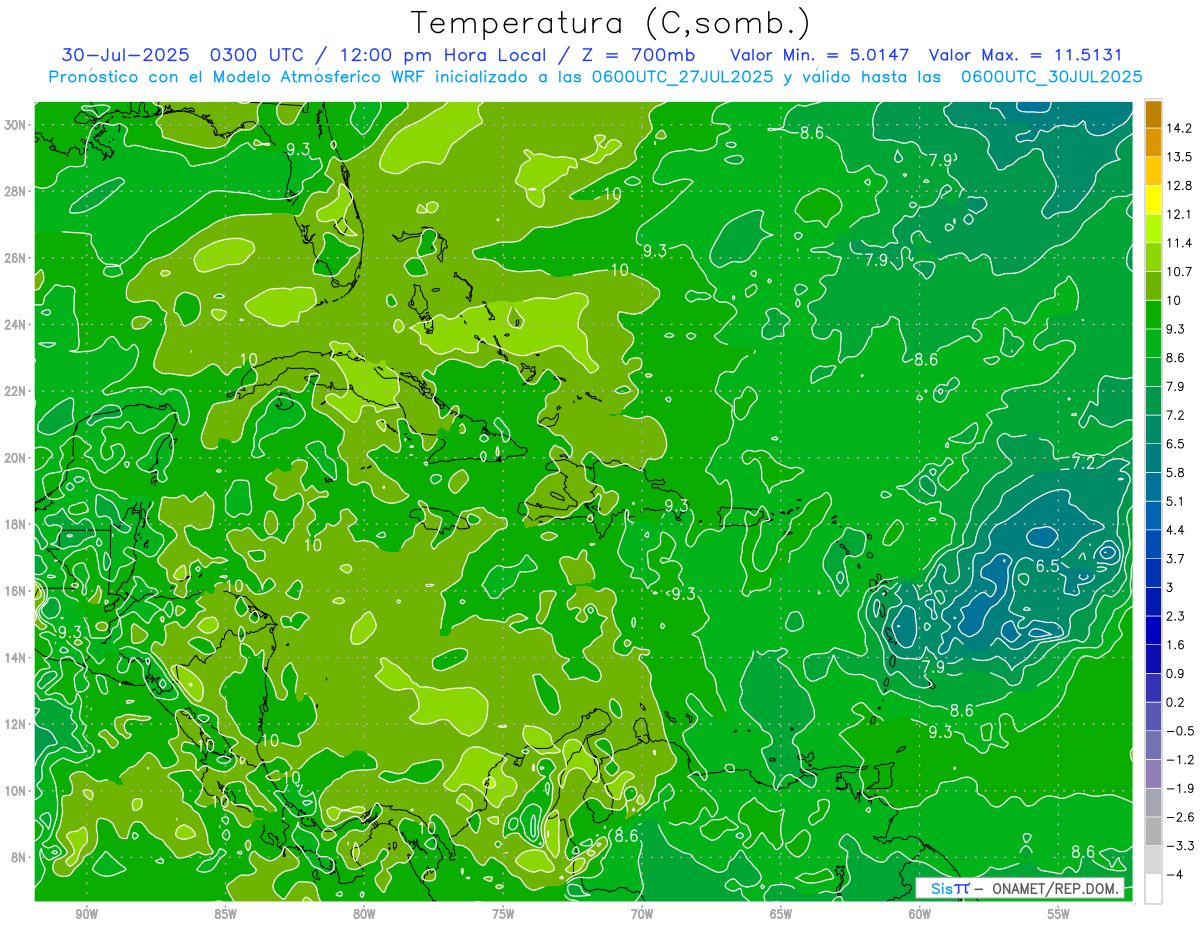Click the 26N latitude axis label
This screenshot has height=927, width=1200.
16,258
